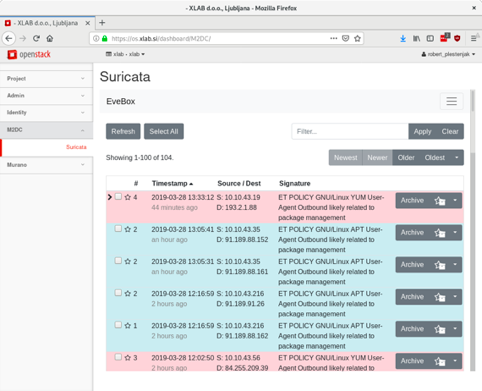Screen dimensions: 482x391
Task: Open Firefox downloads arrow icon
Action: click(x=403, y=39)
